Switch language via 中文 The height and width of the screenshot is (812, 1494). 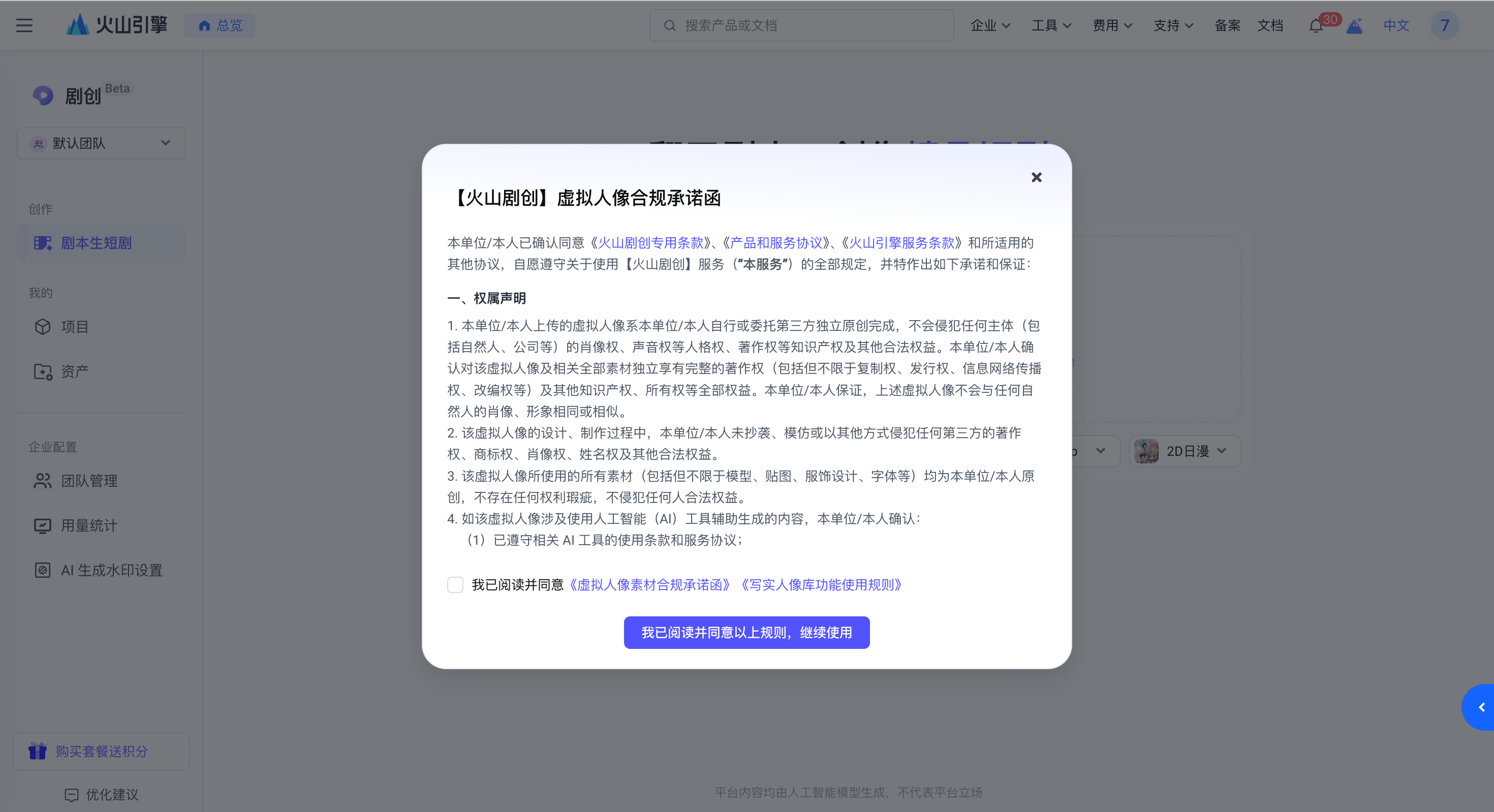1396,25
